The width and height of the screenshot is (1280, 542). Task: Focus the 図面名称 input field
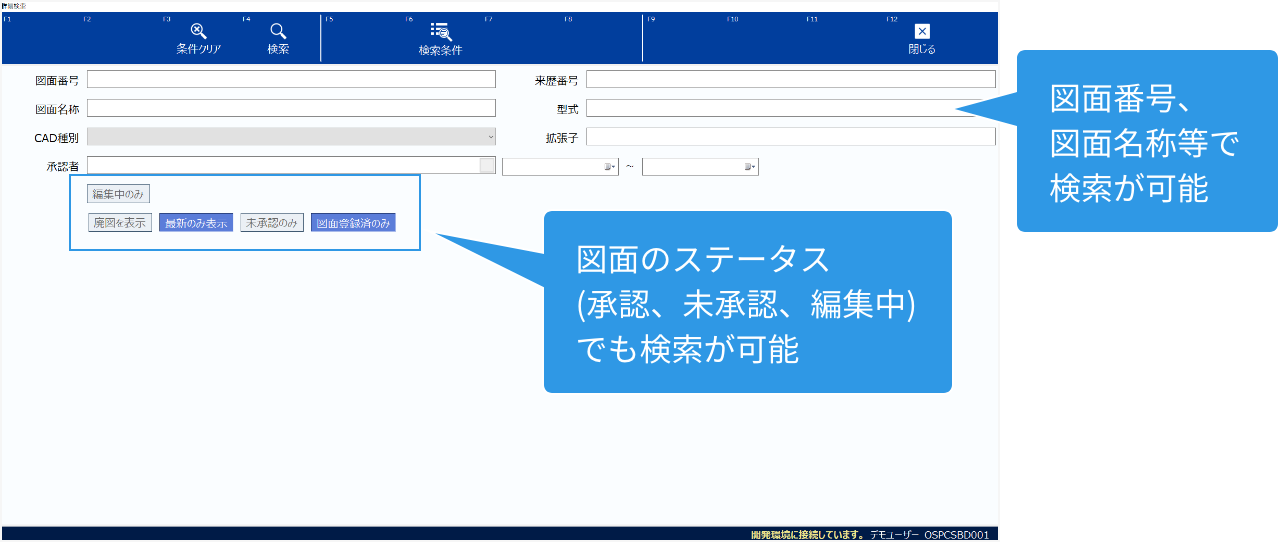pos(291,108)
